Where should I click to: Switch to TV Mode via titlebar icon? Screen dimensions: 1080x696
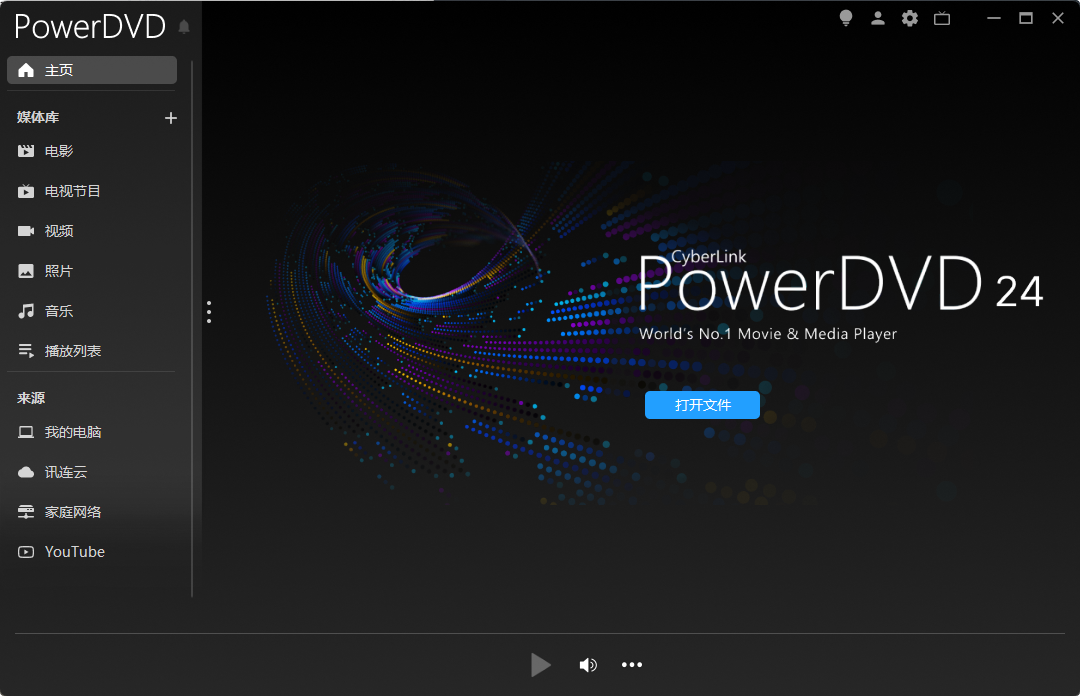point(941,18)
